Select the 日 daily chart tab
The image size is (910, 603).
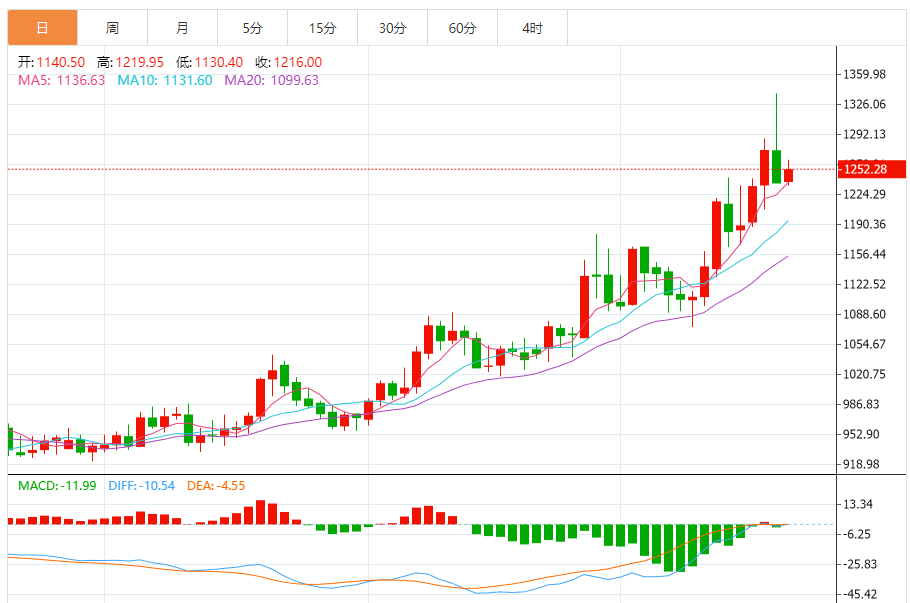click(42, 27)
